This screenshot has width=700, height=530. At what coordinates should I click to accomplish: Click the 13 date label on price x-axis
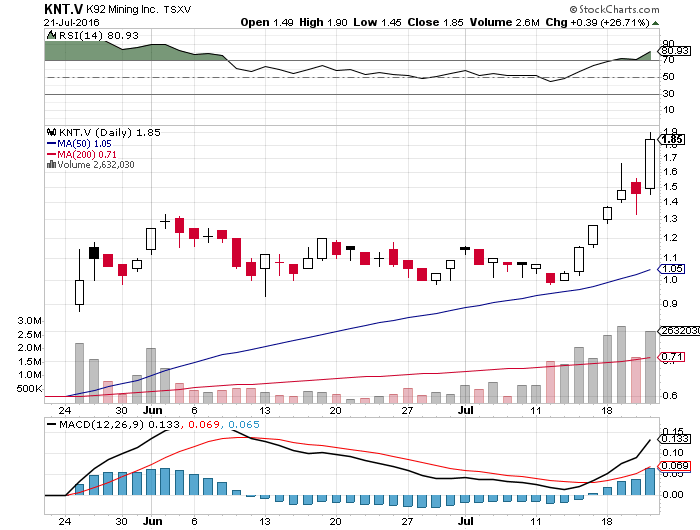pos(265,411)
